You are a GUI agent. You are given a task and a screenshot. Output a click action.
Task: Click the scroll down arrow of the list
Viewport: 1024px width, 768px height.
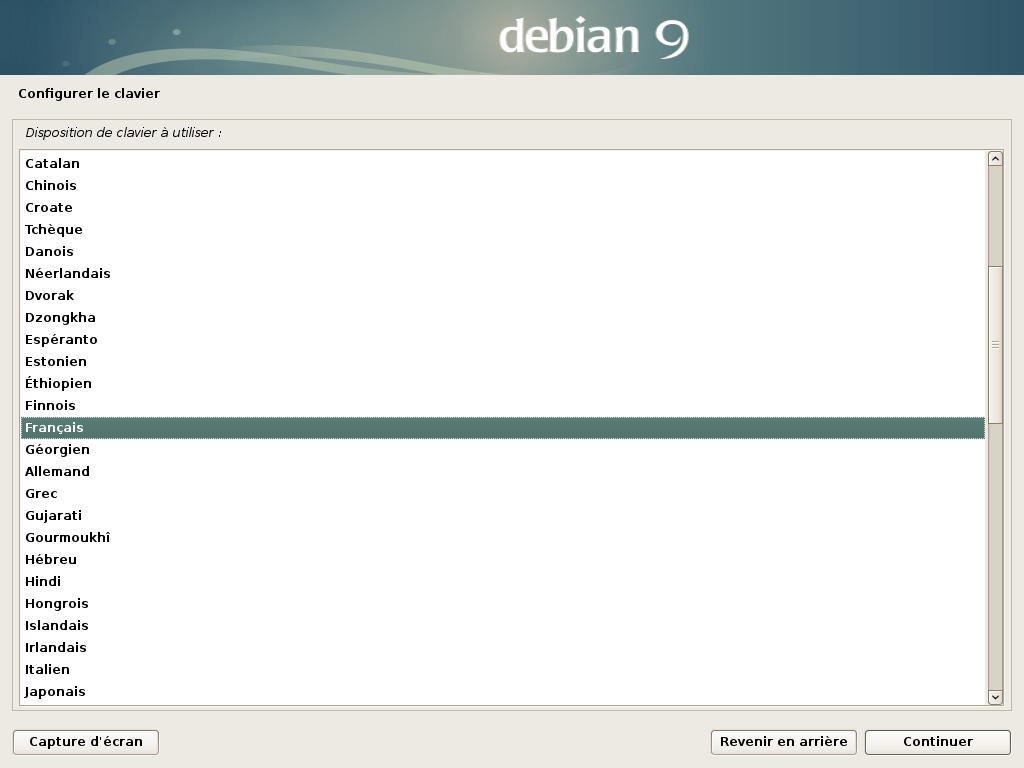click(995, 697)
